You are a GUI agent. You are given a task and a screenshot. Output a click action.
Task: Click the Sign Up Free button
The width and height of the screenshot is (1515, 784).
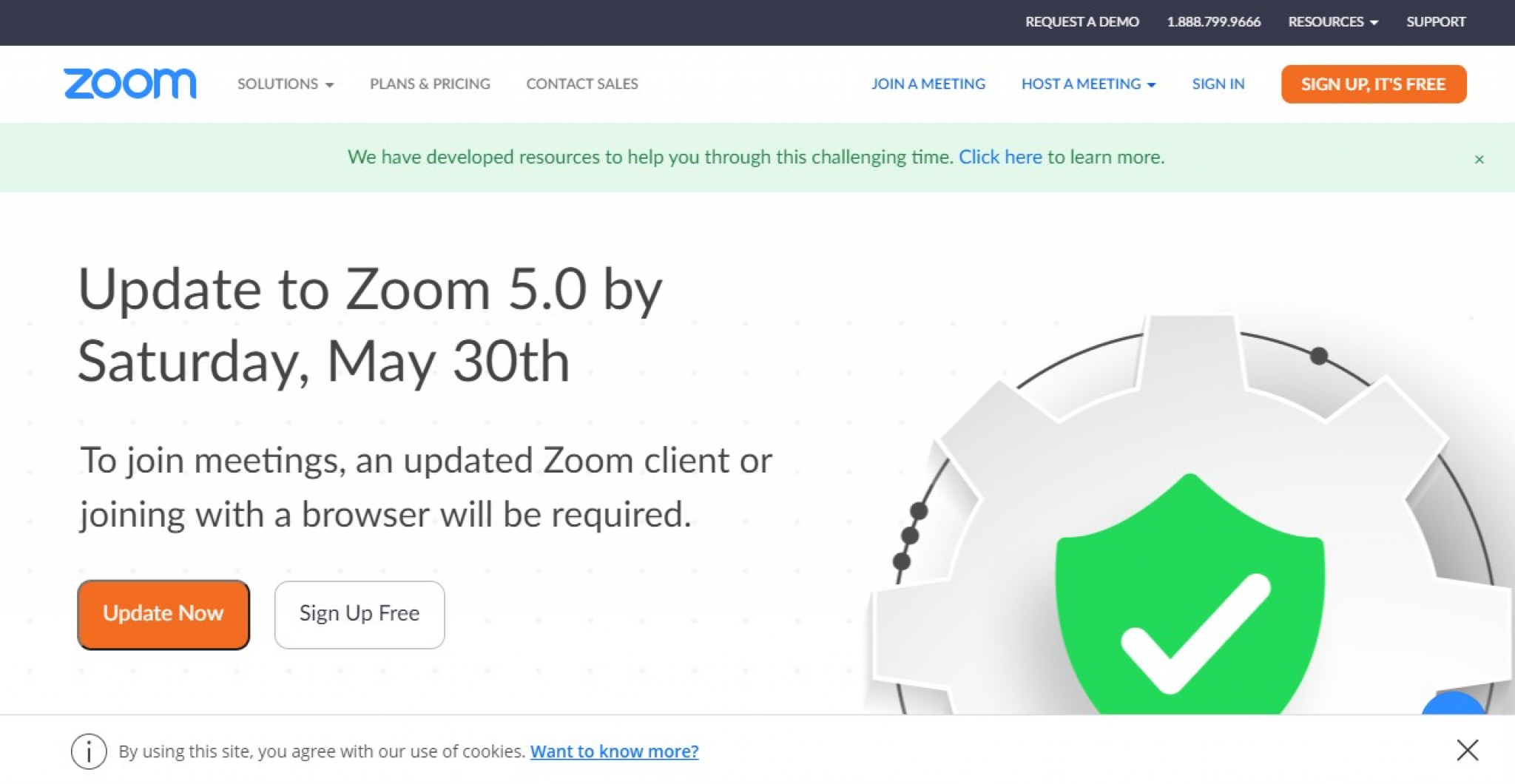(359, 614)
